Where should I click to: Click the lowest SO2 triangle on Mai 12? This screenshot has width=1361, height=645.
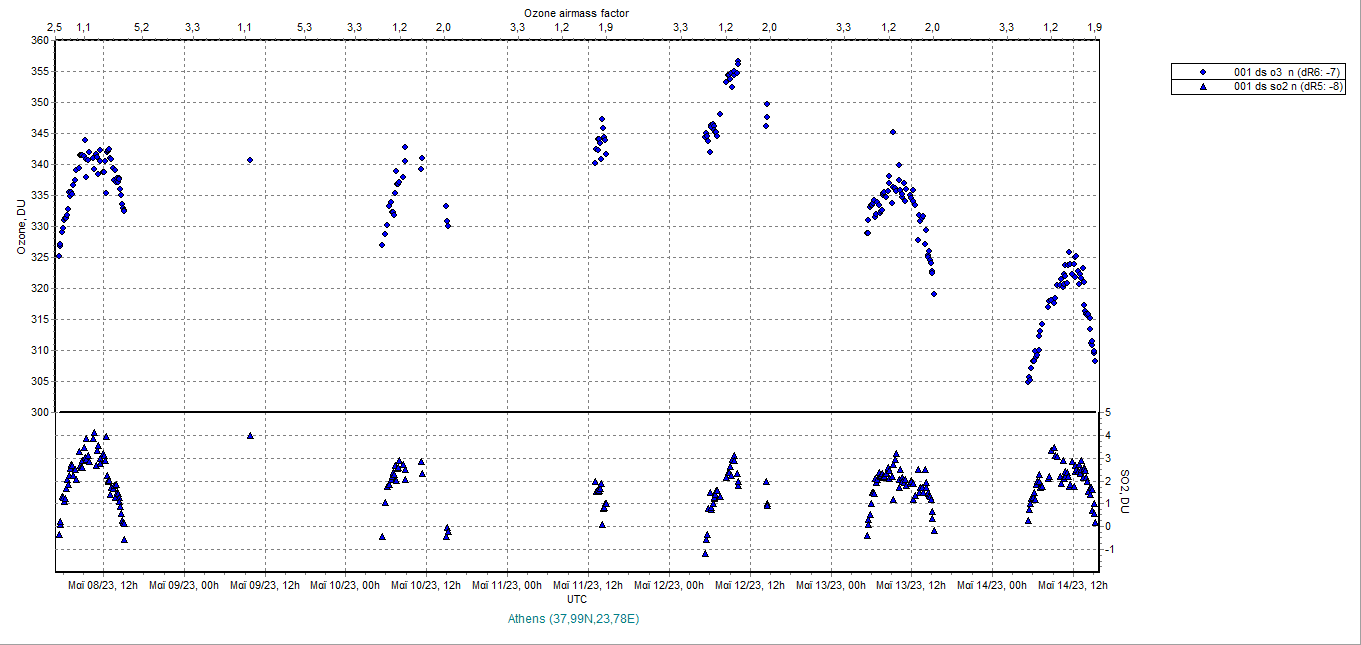coord(705,553)
